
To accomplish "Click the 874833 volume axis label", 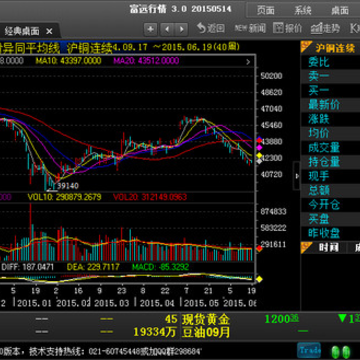I will pyautogui.click(x=273, y=211).
